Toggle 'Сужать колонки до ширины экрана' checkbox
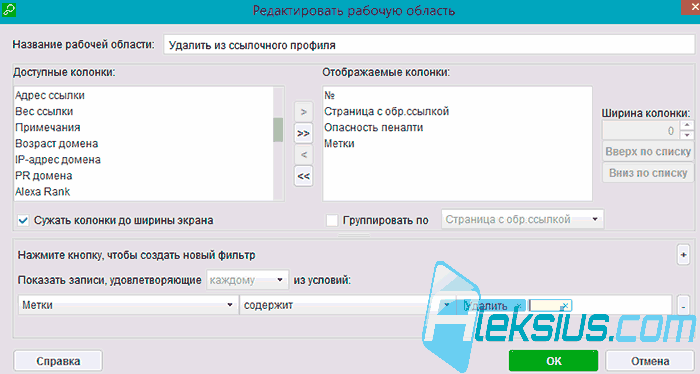This screenshot has width=700, height=374. click(x=23, y=220)
